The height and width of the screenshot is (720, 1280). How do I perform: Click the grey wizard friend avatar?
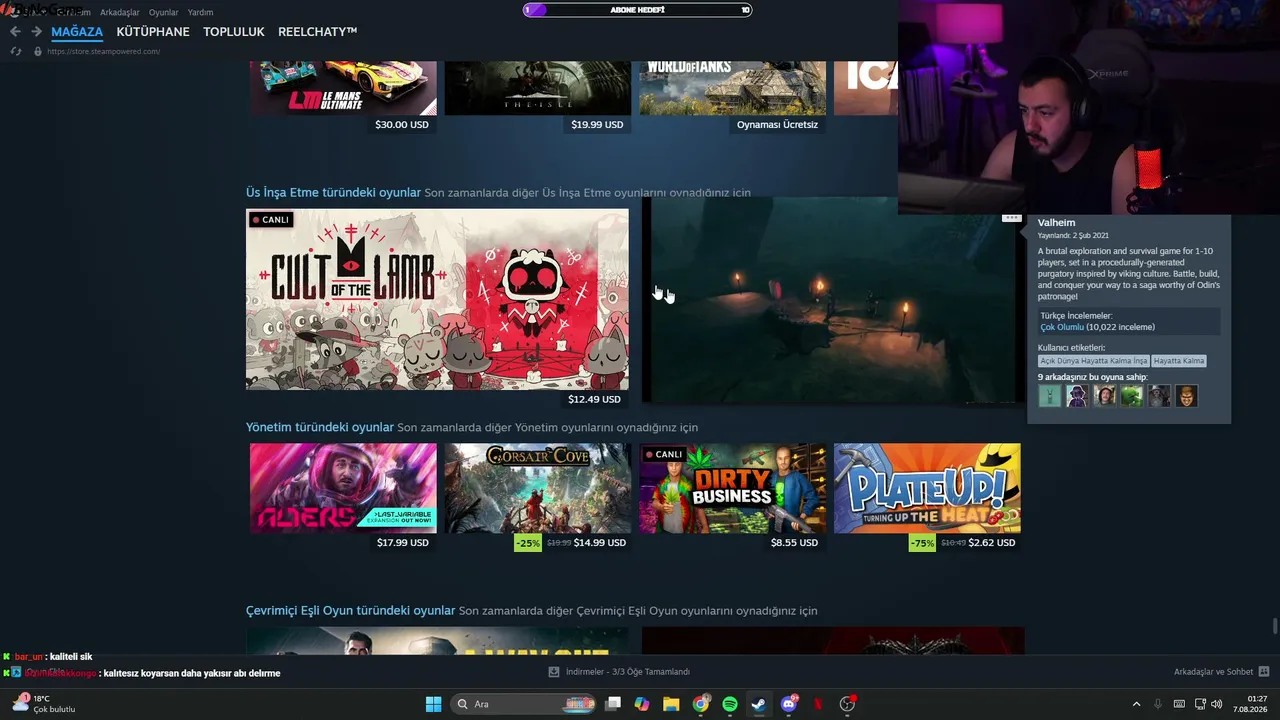tap(1159, 396)
